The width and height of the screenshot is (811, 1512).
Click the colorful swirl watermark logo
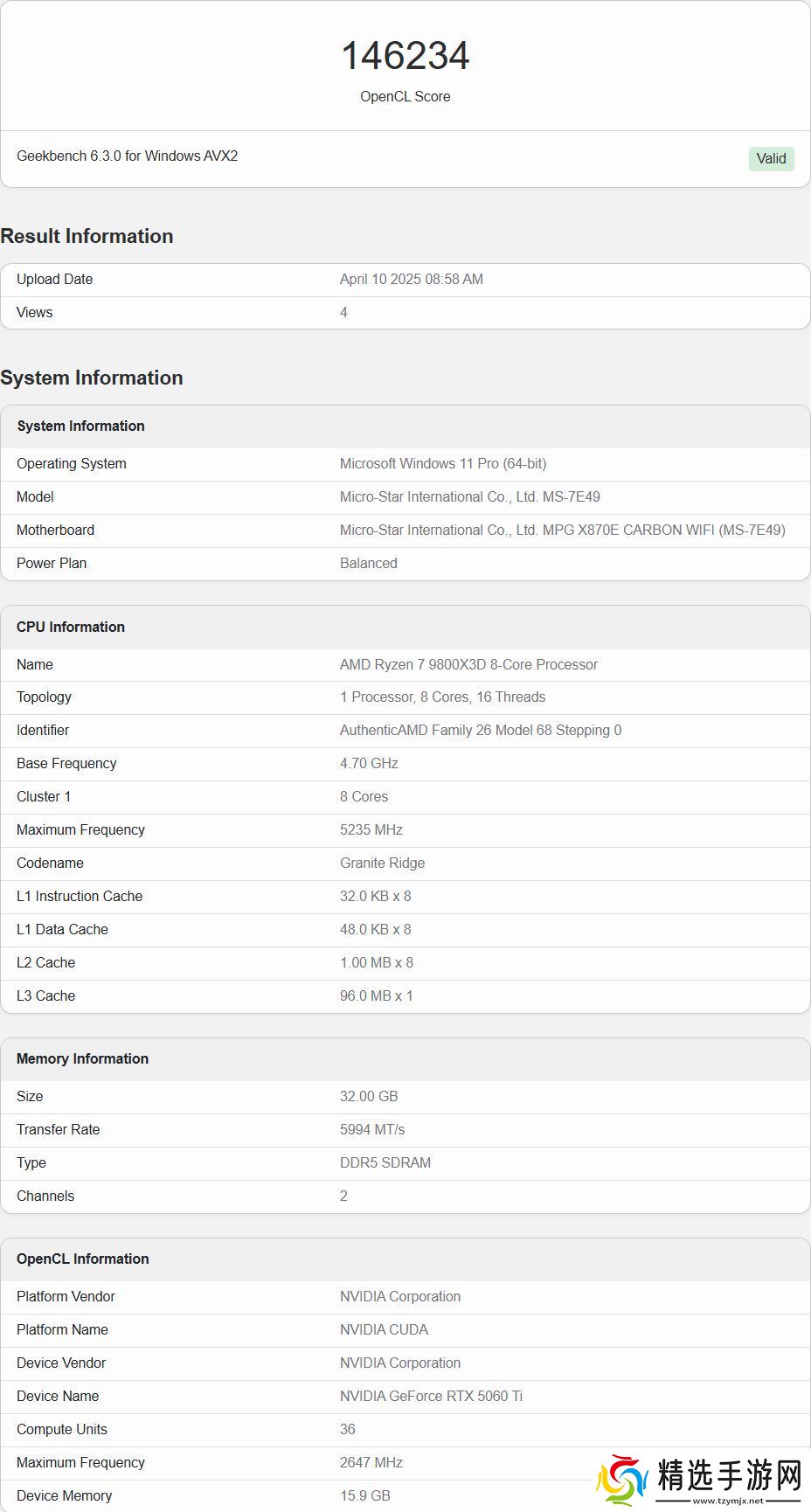pos(622,1480)
